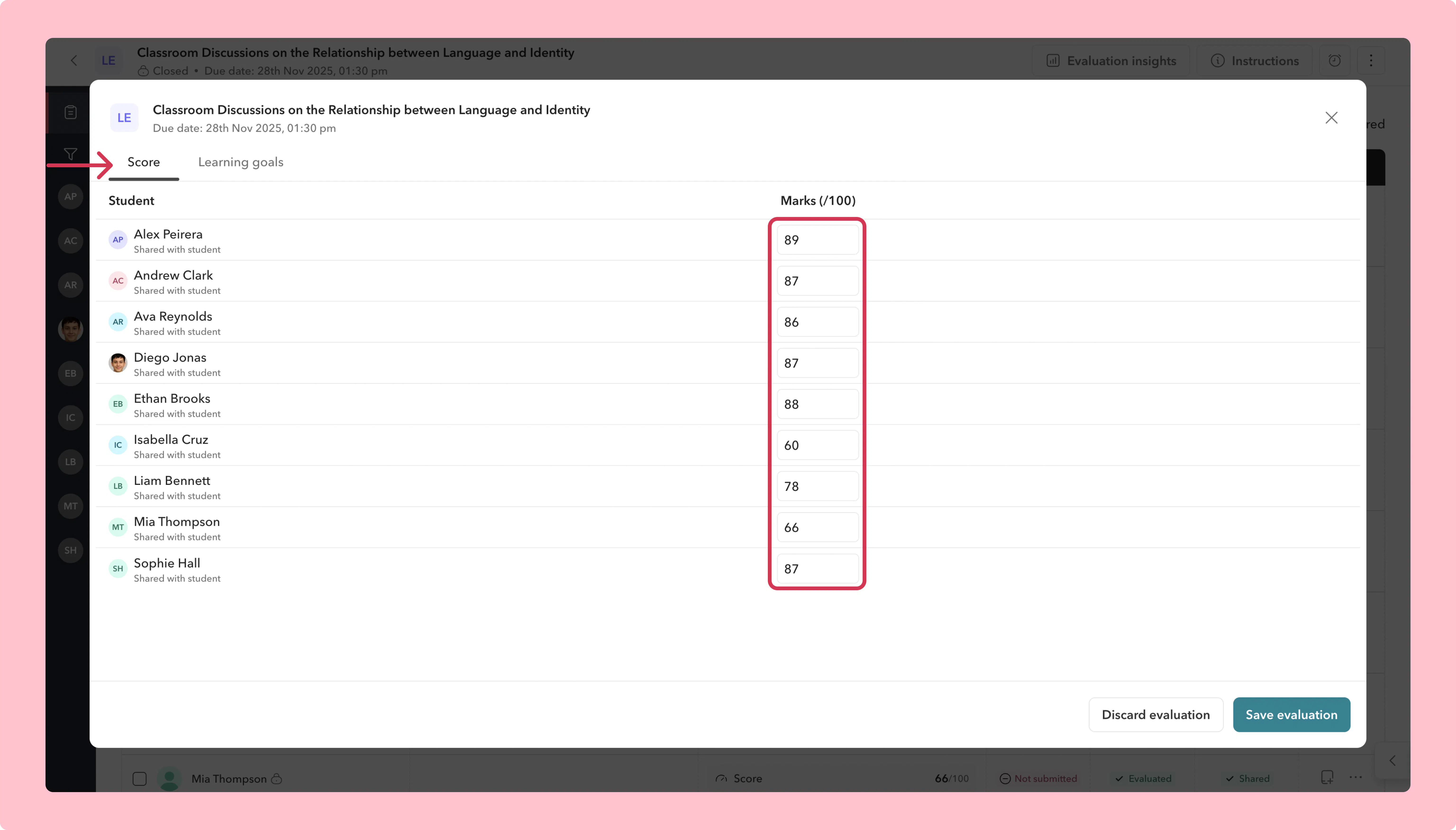
Task: Click Alex Peirera's AP avatar in the dialog list
Action: pos(118,240)
